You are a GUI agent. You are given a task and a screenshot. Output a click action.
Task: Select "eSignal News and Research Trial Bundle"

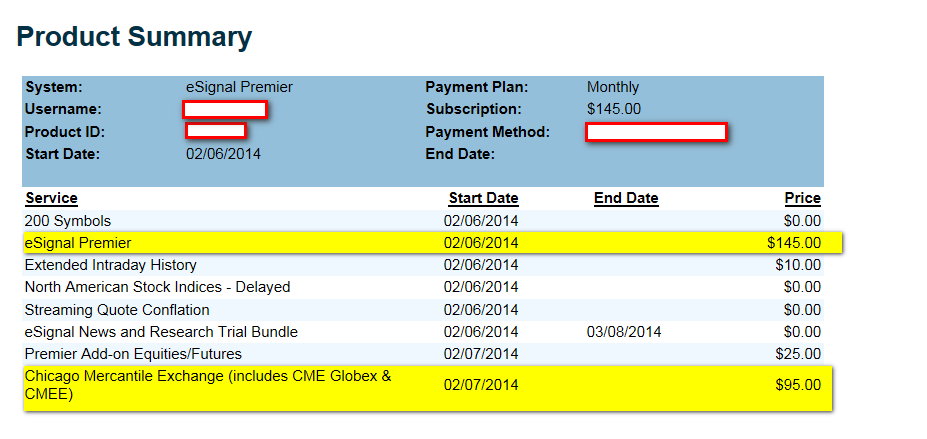click(161, 332)
